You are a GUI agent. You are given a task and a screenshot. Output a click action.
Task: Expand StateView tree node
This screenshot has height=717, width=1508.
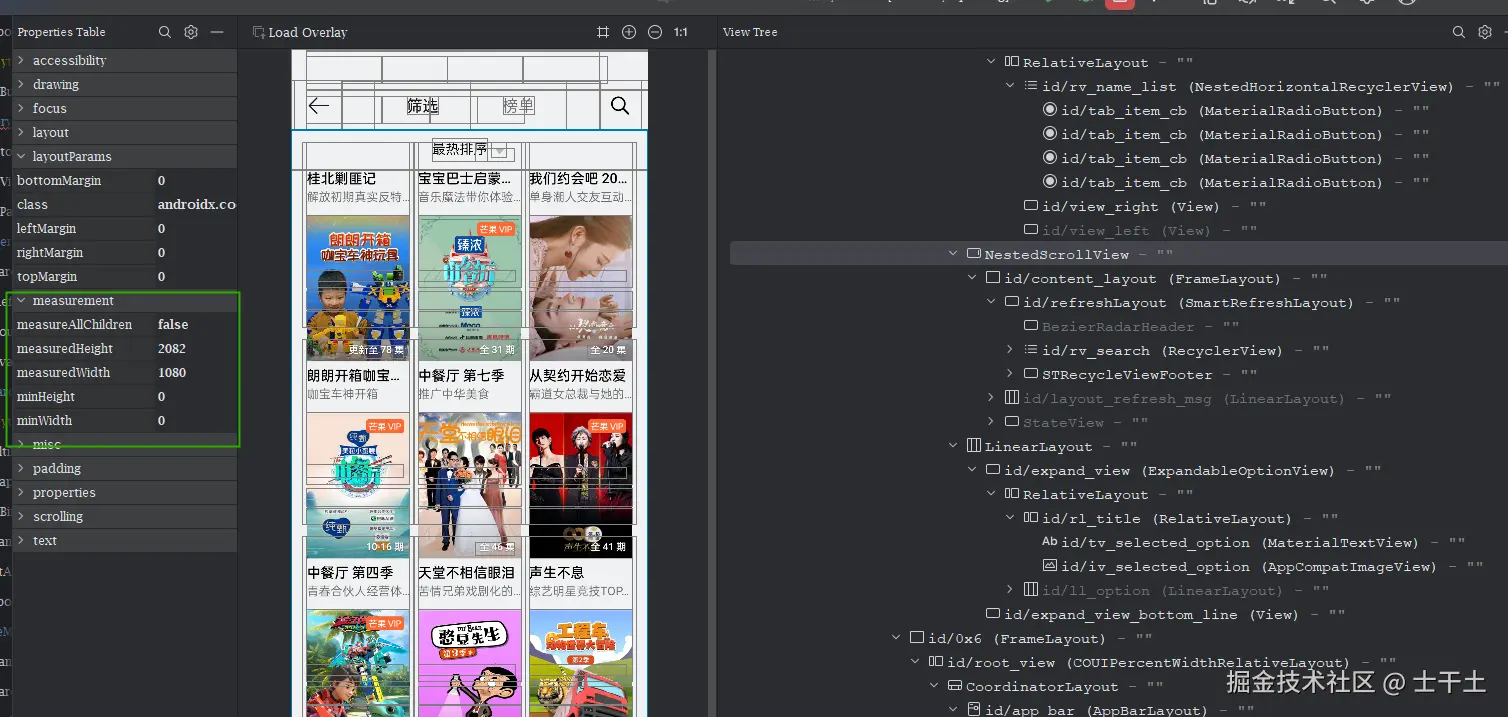pos(991,423)
